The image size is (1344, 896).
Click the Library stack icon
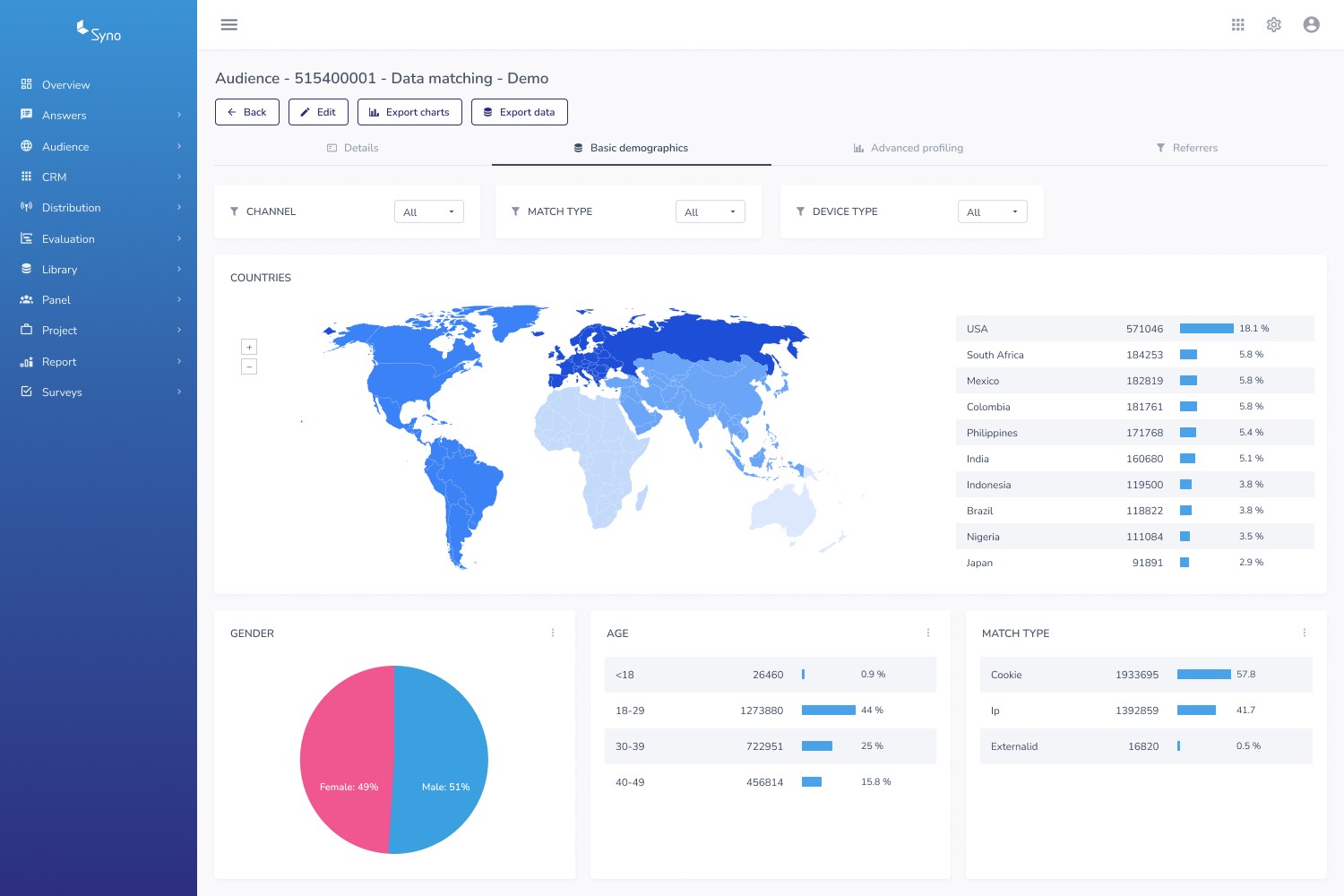(26, 269)
